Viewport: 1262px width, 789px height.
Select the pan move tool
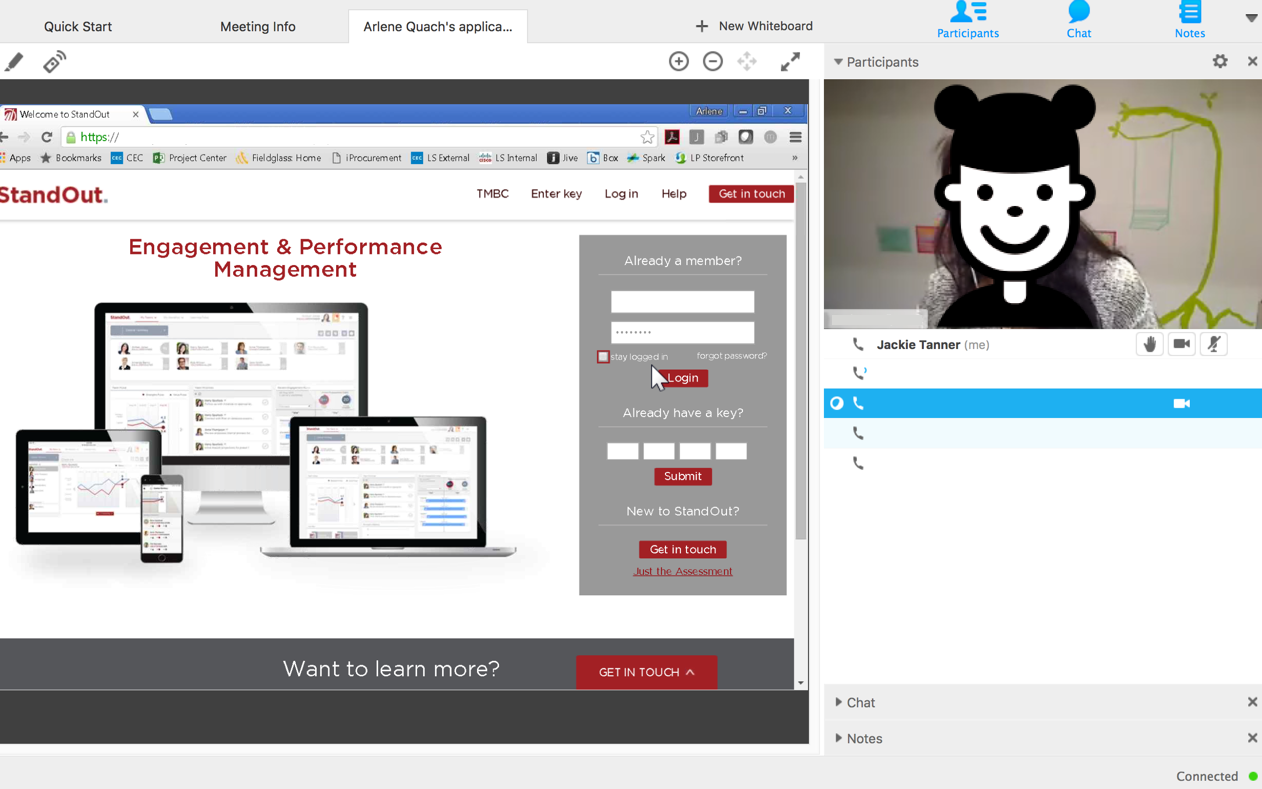pyautogui.click(x=747, y=62)
